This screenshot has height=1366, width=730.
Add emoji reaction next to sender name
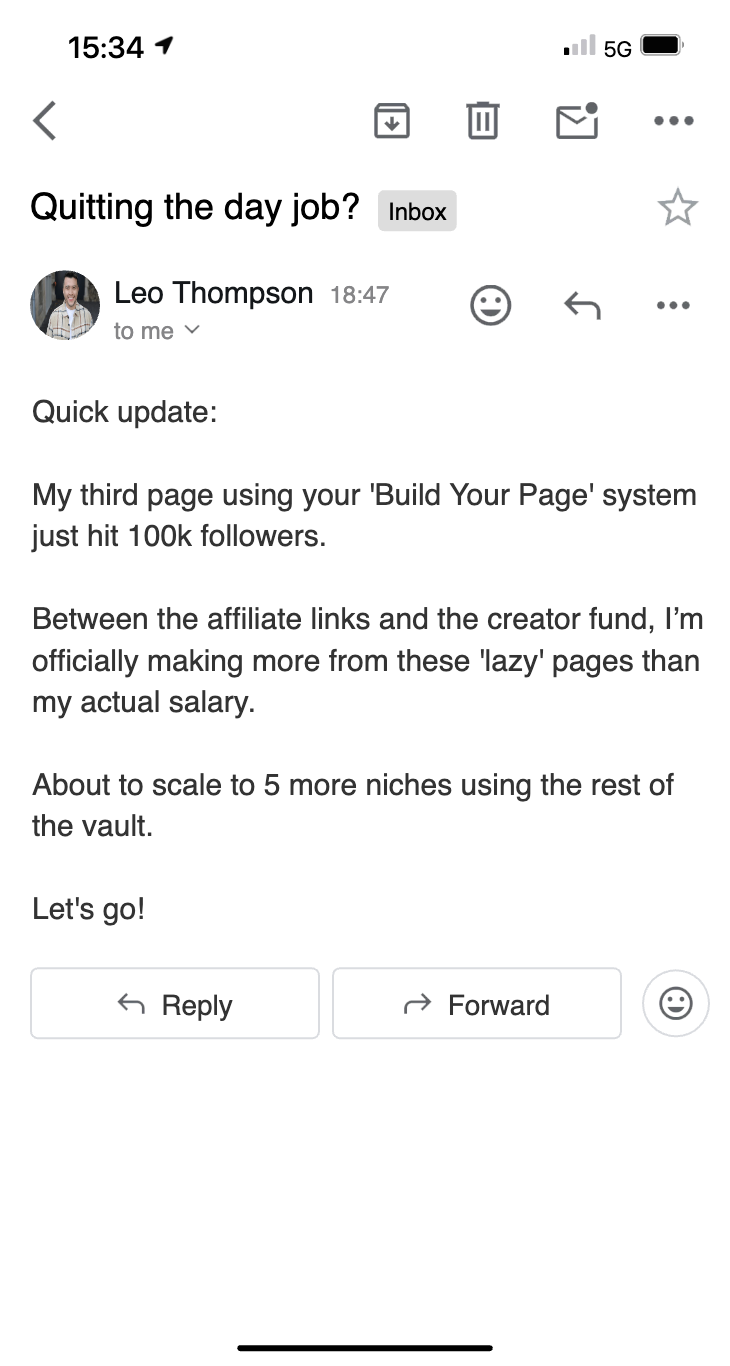pyautogui.click(x=491, y=305)
